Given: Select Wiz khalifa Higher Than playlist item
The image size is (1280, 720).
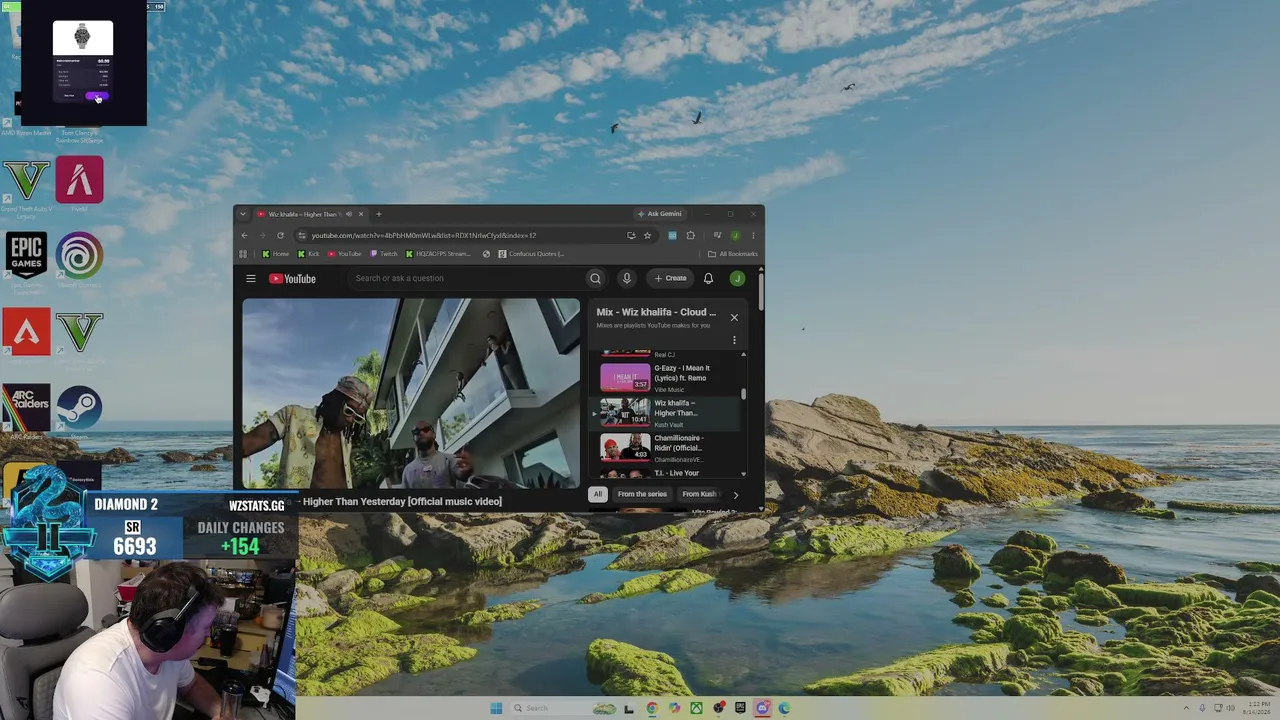Looking at the screenshot, I should coord(666,413).
